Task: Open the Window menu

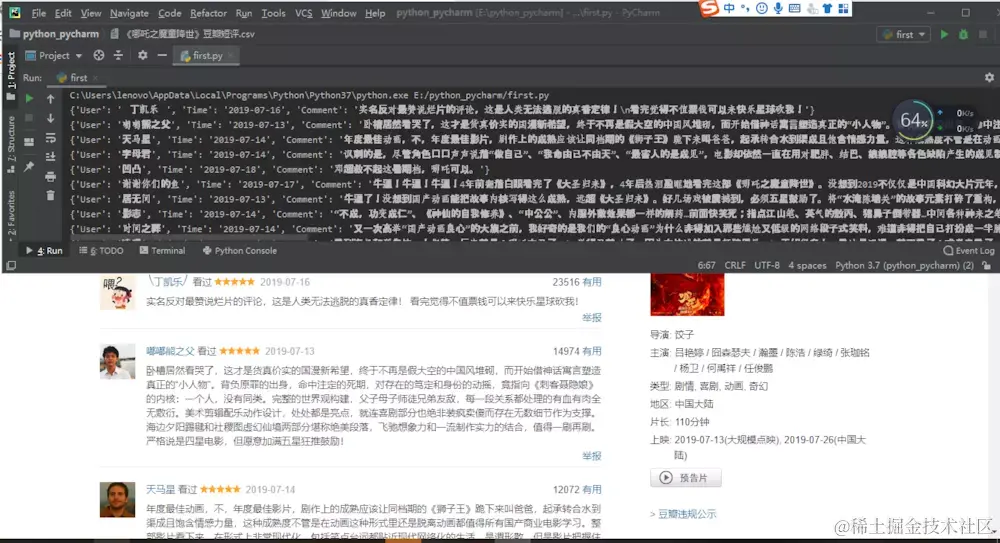Action: 339,13
